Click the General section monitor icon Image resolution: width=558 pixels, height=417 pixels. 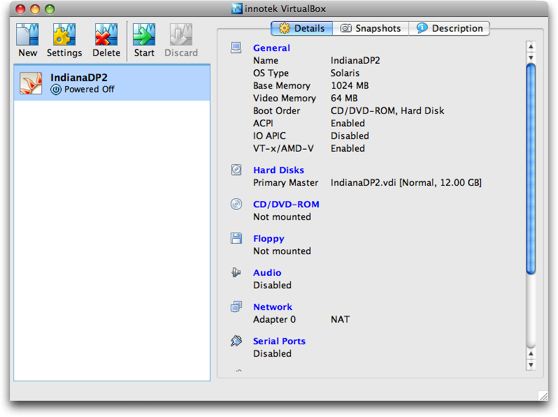point(236,48)
